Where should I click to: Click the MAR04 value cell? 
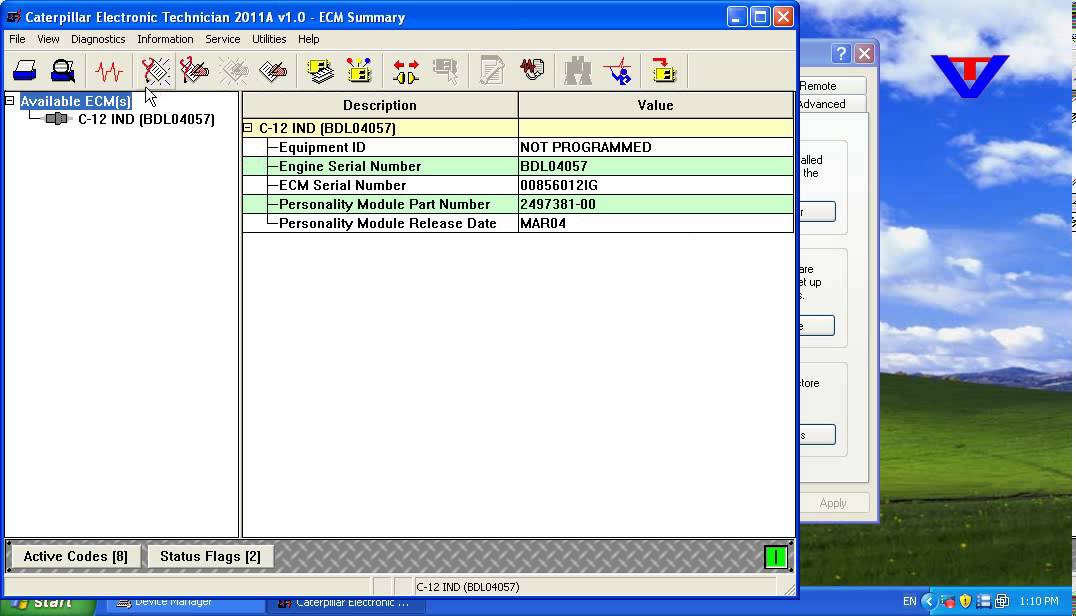655,224
